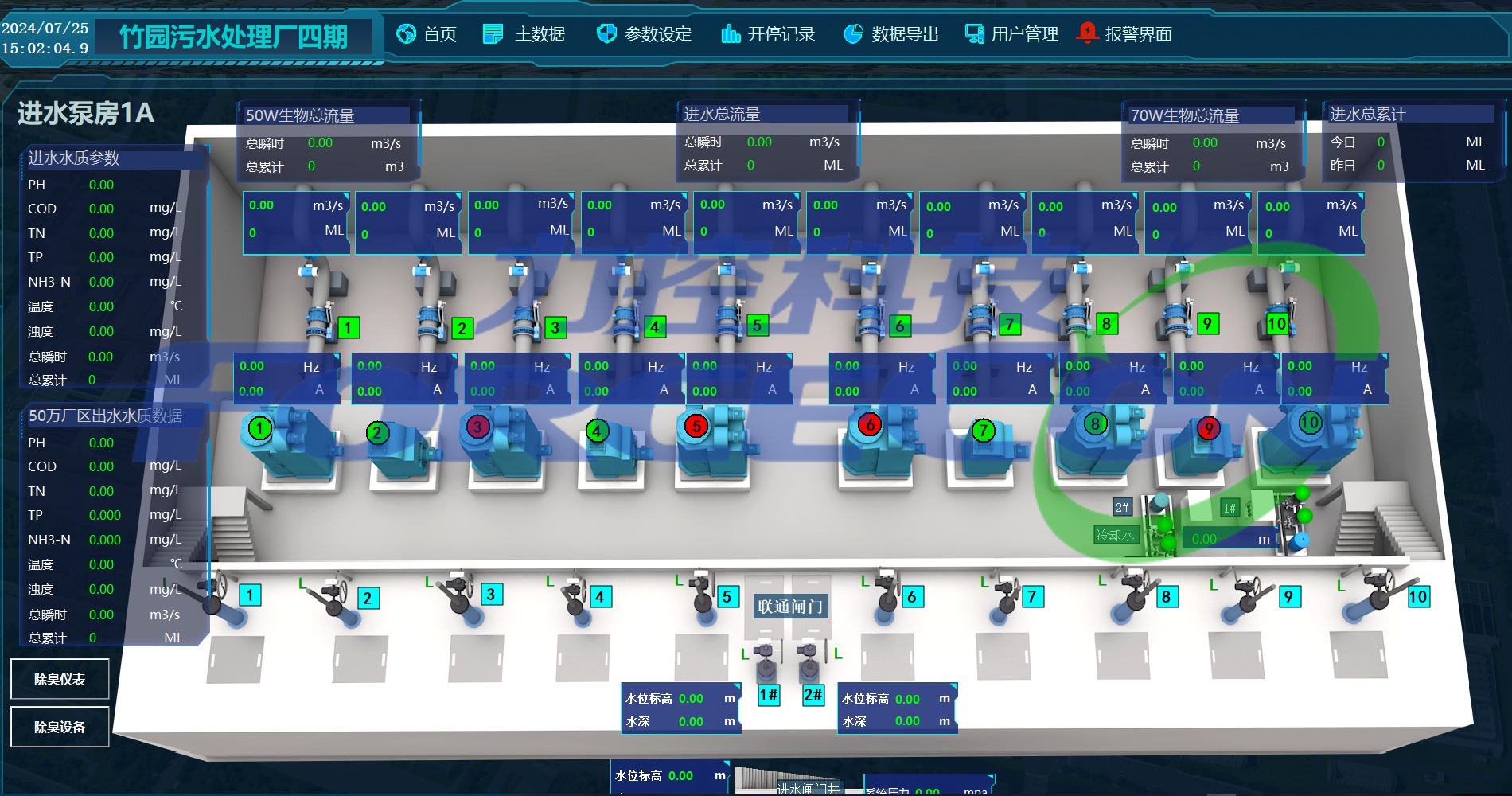Click the first pump flow m3/s panel
Viewport: 1512px width, 796px height.
(297, 223)
